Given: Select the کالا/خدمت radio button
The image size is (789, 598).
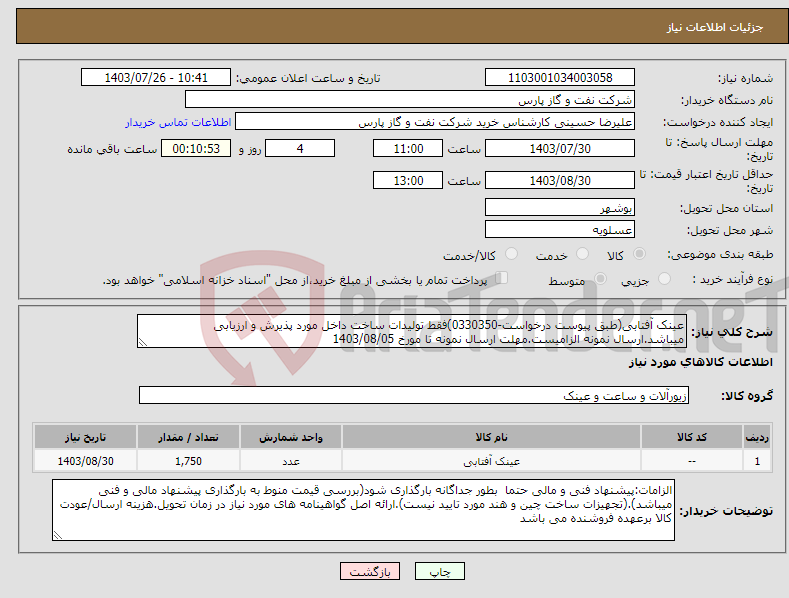Looking at the screenshot, I should pos(511,254).
